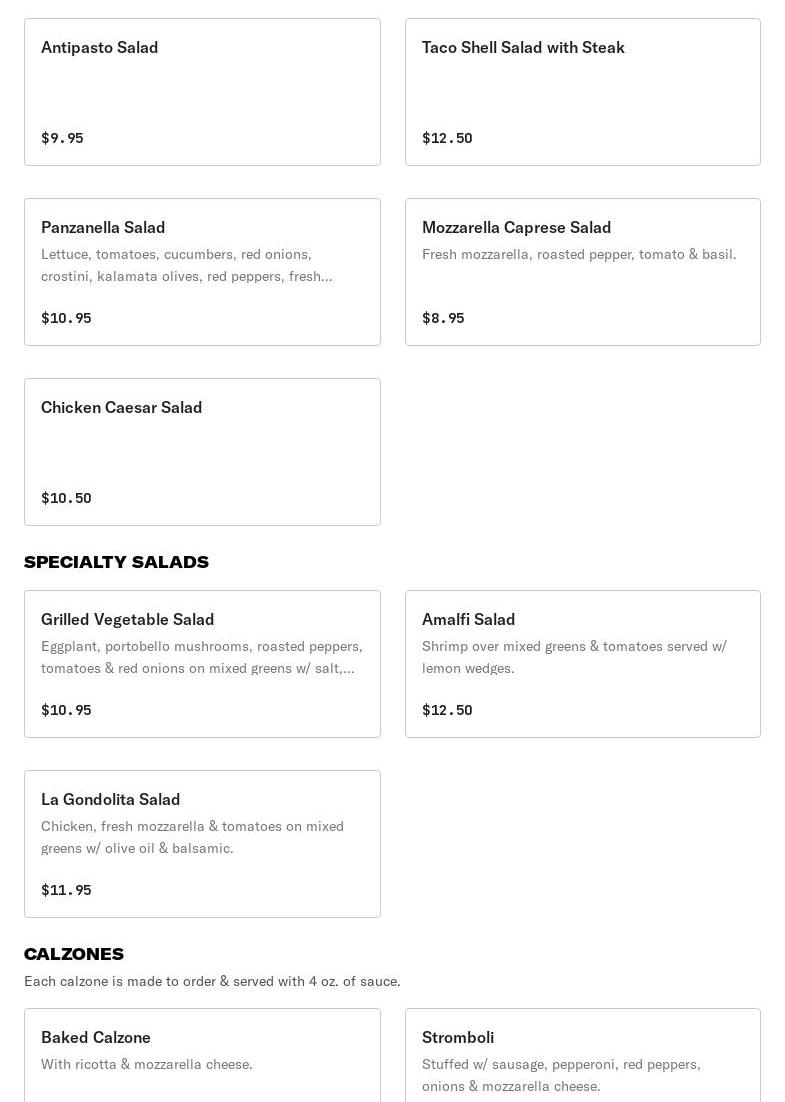Click the Amalfi Salad shrimp description
Screen dimensions: 785x1102
click(x=574, y=657)
